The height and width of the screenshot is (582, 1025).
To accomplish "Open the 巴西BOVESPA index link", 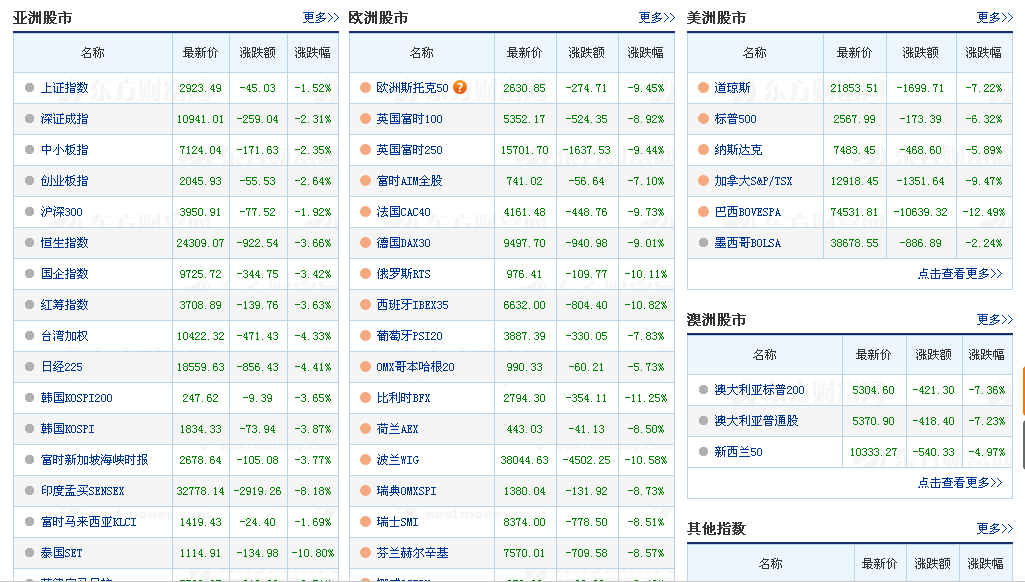I will tap(747, 212).
